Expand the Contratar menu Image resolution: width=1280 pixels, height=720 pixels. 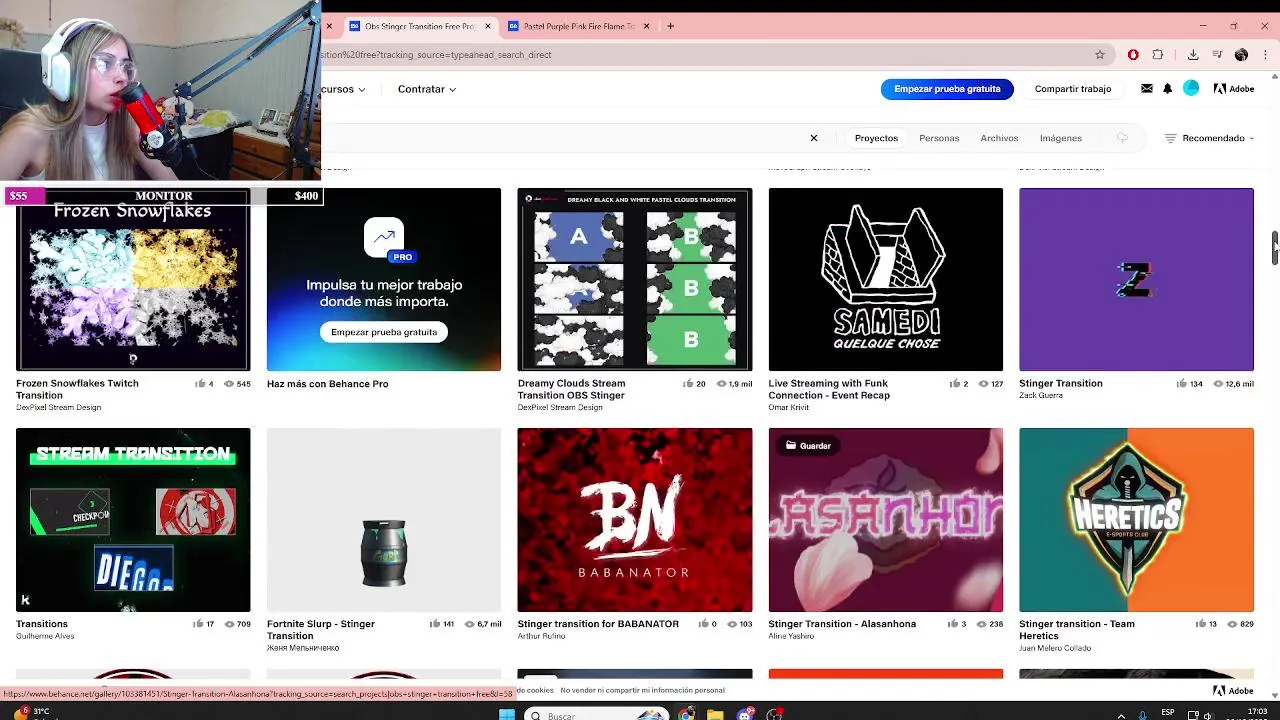click(427, 89)
